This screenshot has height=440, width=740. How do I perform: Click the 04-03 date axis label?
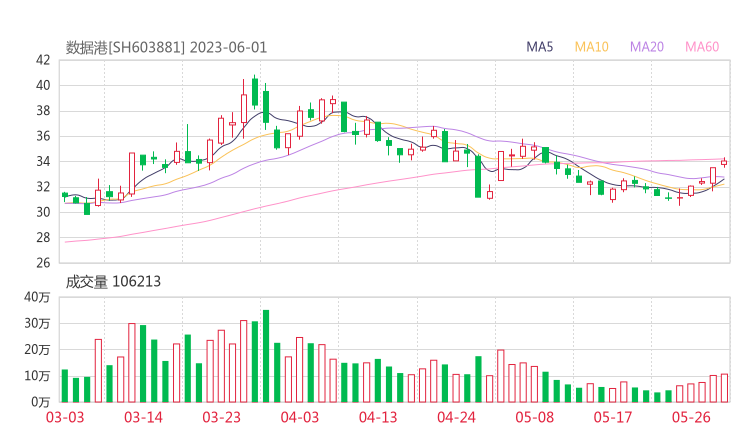300,418
